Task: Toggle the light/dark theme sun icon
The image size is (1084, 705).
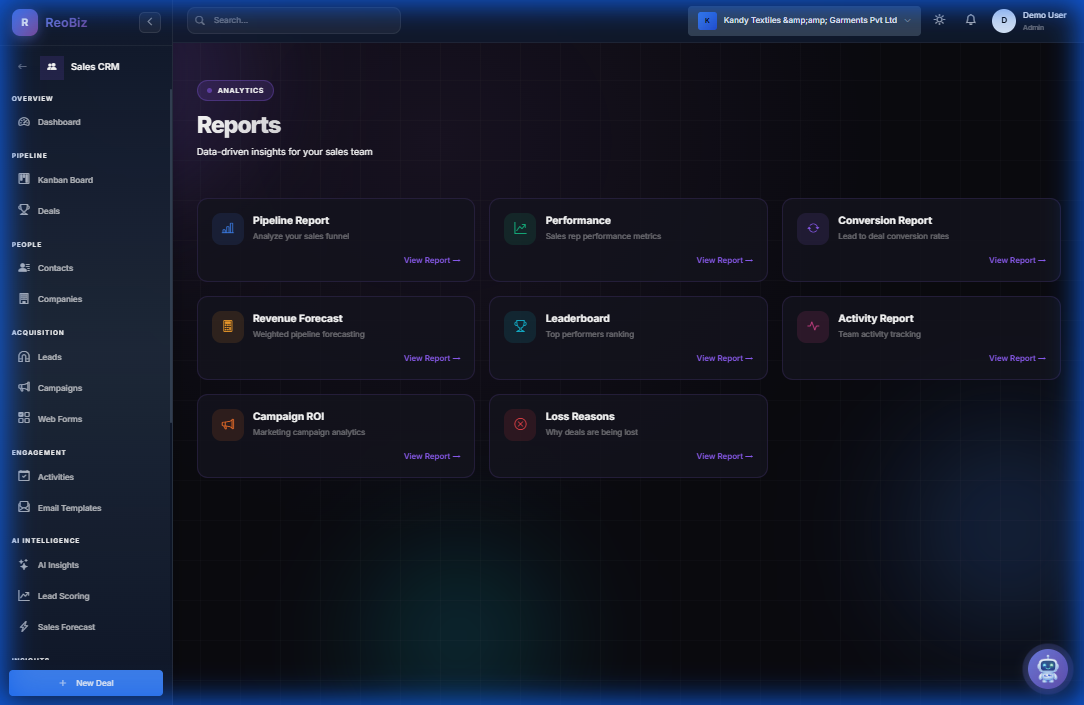Action: click(x=938, y=19)
